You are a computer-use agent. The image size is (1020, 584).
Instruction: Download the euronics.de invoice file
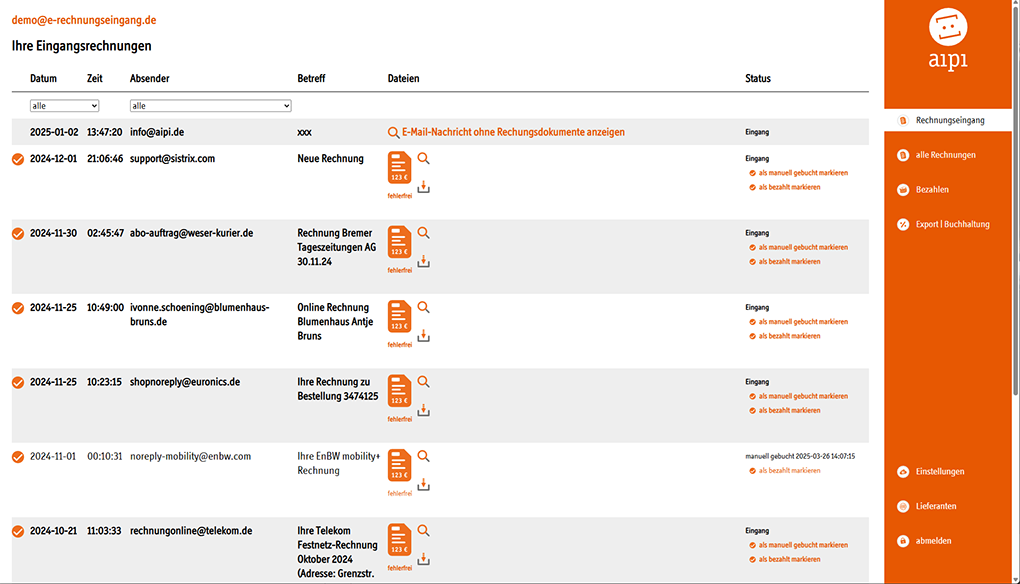tap(423, 410)
